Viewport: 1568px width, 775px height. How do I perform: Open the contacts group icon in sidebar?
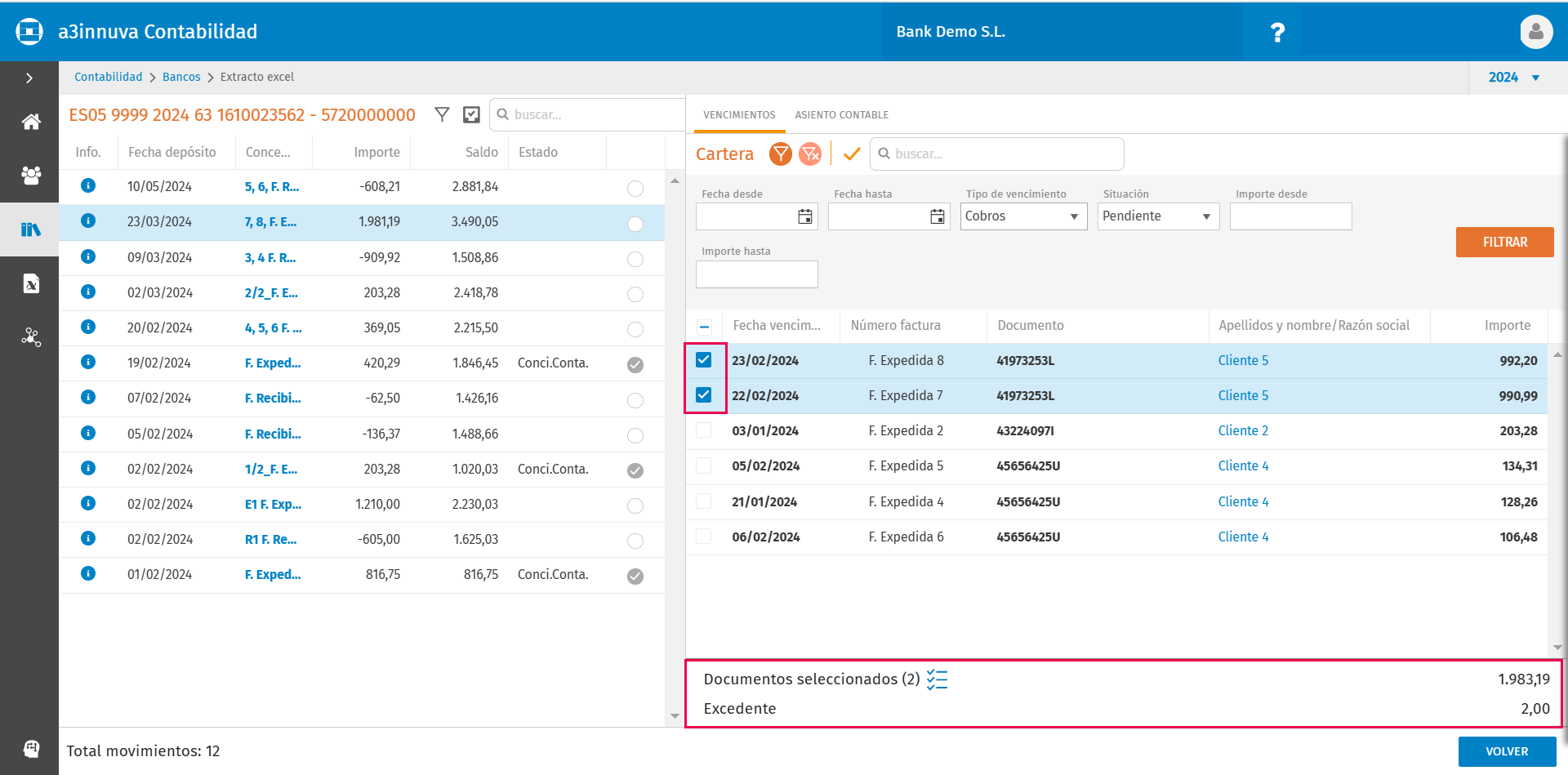(31, 176)
